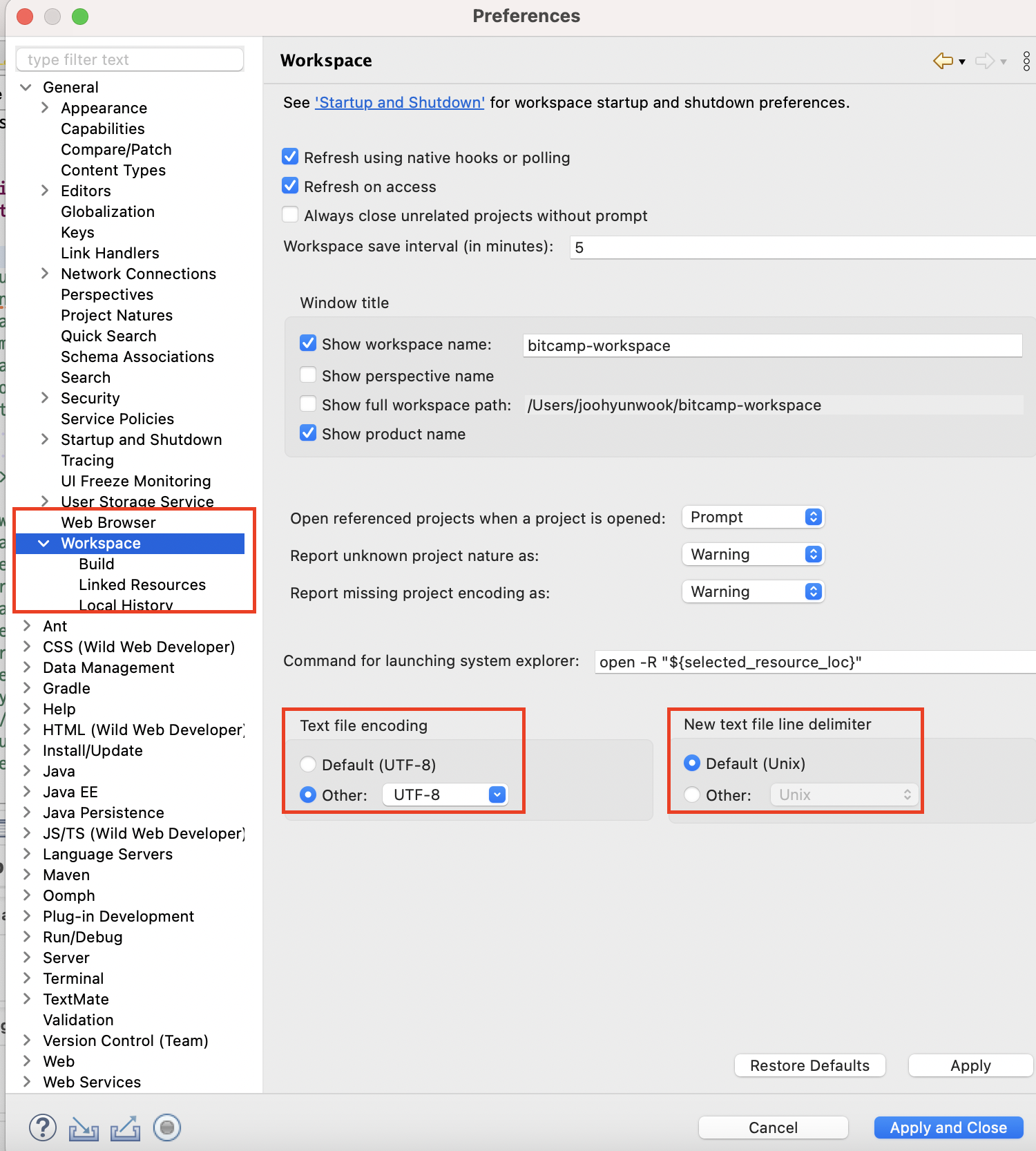The width and height of the screenshot is (1036, 1151).
Task: Uncheck Refresh on access
Action: (x=290, y=186)
